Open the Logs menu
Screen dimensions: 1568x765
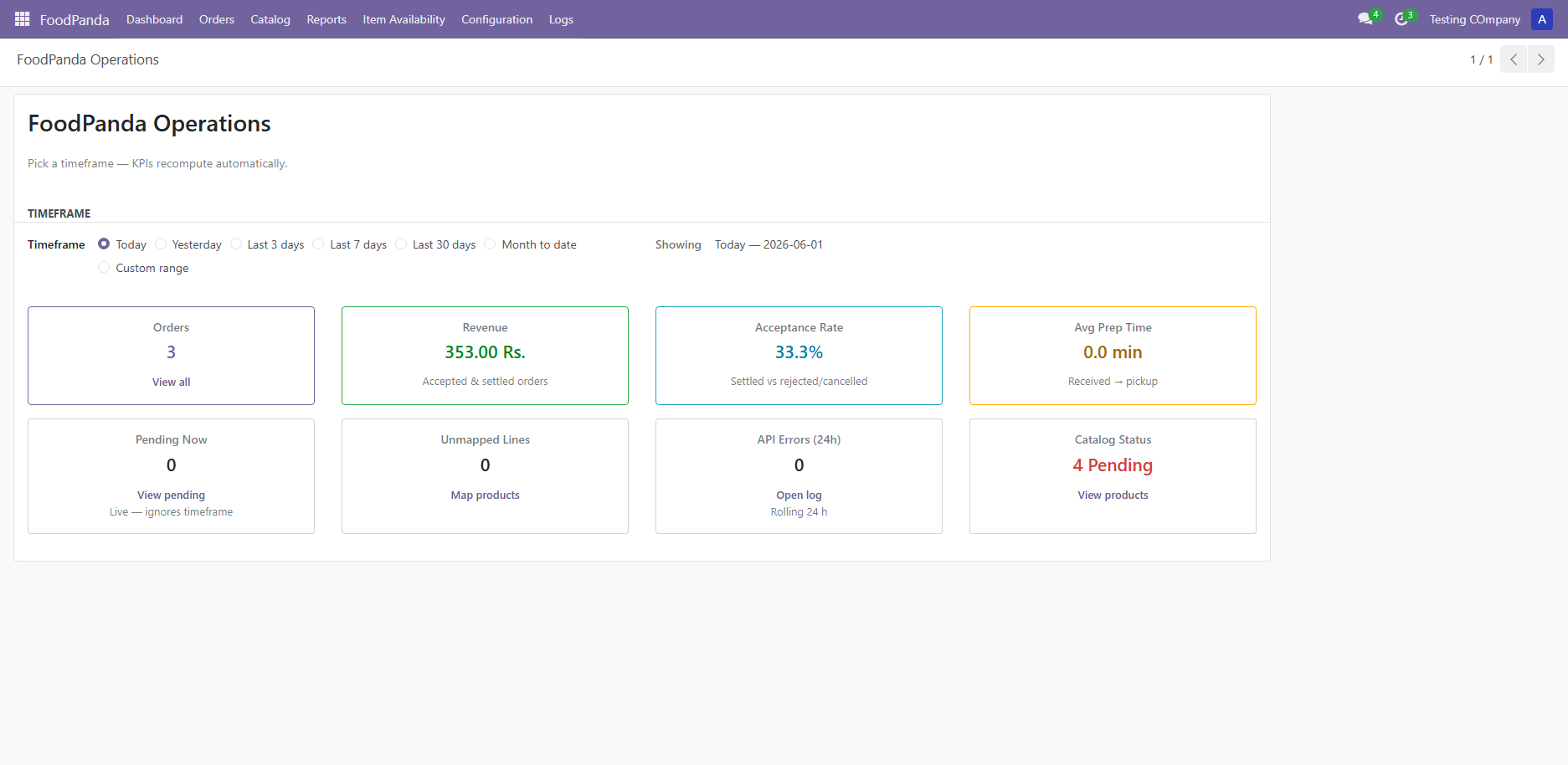coord(561,19)
